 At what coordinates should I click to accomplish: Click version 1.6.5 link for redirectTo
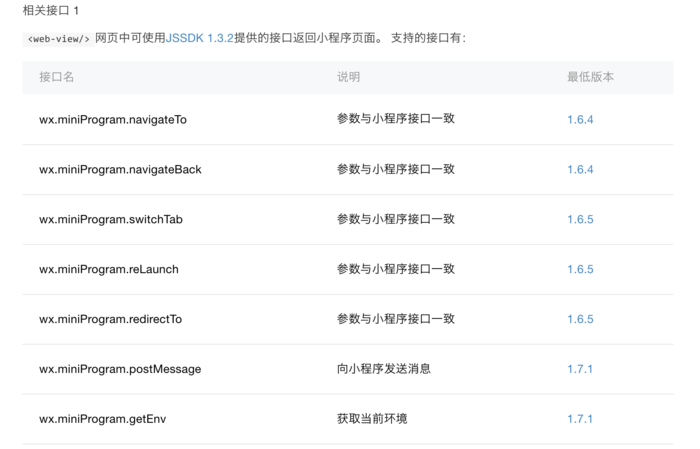(x=580, y=320)
